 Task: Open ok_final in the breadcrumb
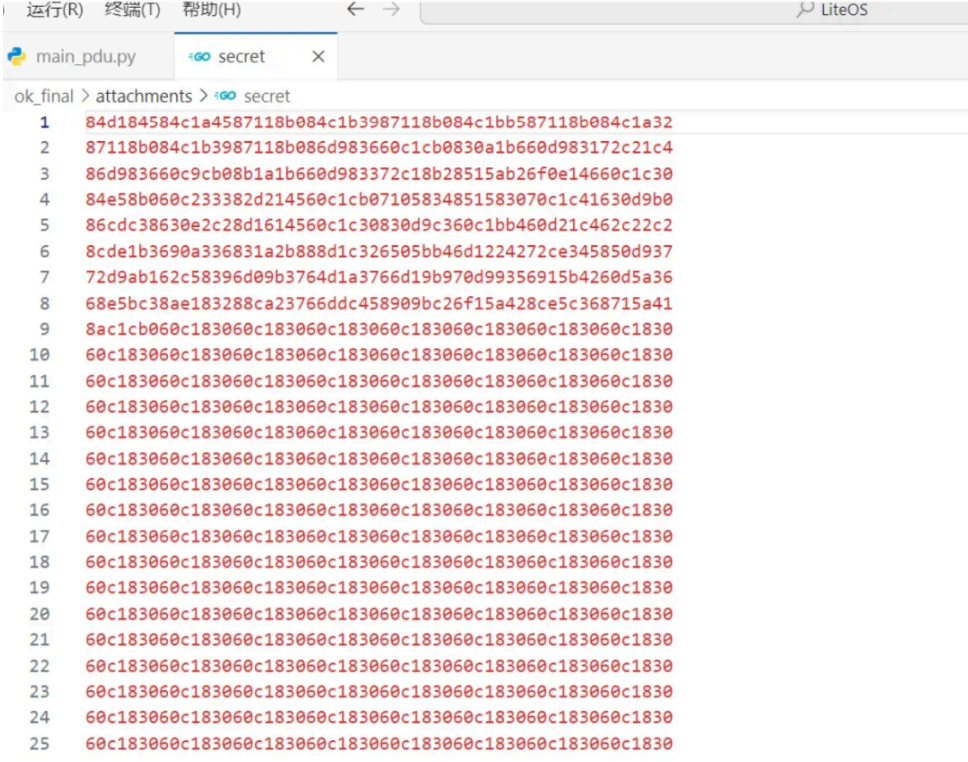tap(44, 96)
